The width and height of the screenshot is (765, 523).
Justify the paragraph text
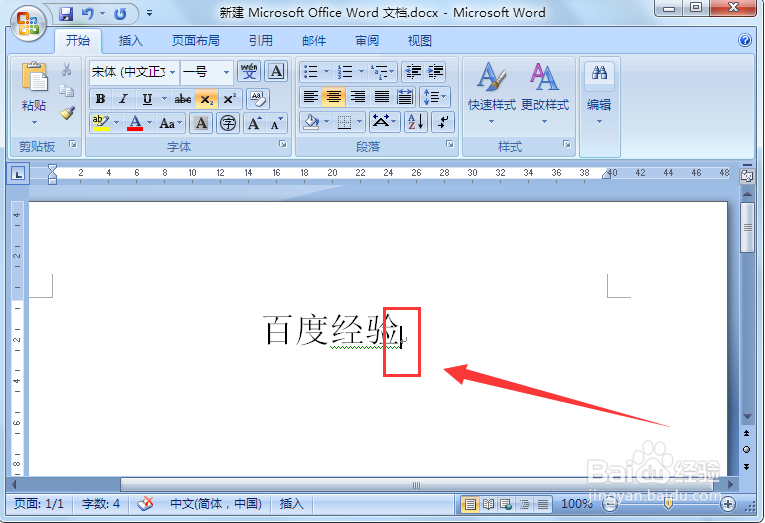click(382, 97)
